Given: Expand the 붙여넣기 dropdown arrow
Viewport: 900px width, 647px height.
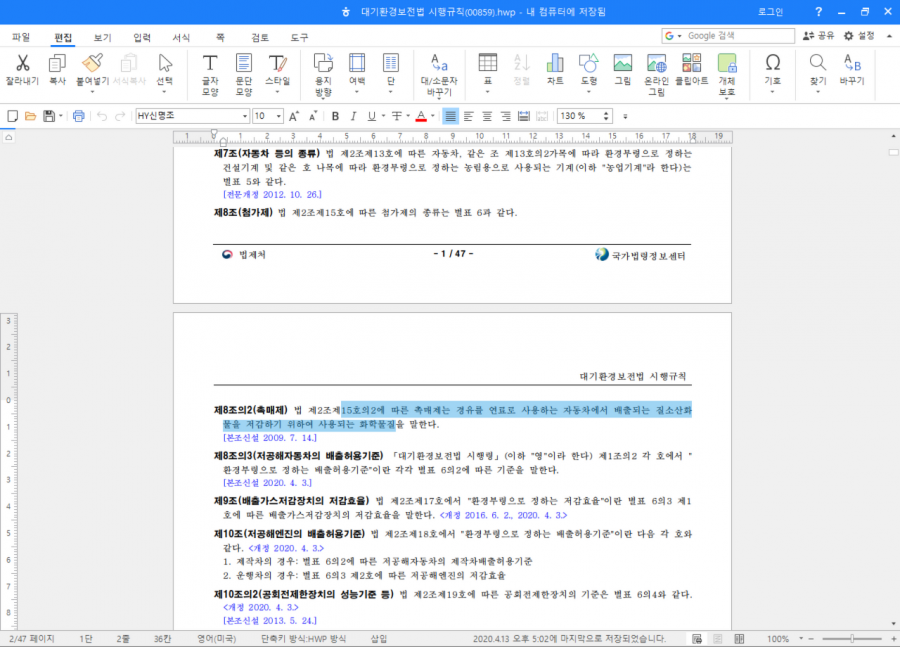Looking at the screenshot, I should click(x=92, y=92).
